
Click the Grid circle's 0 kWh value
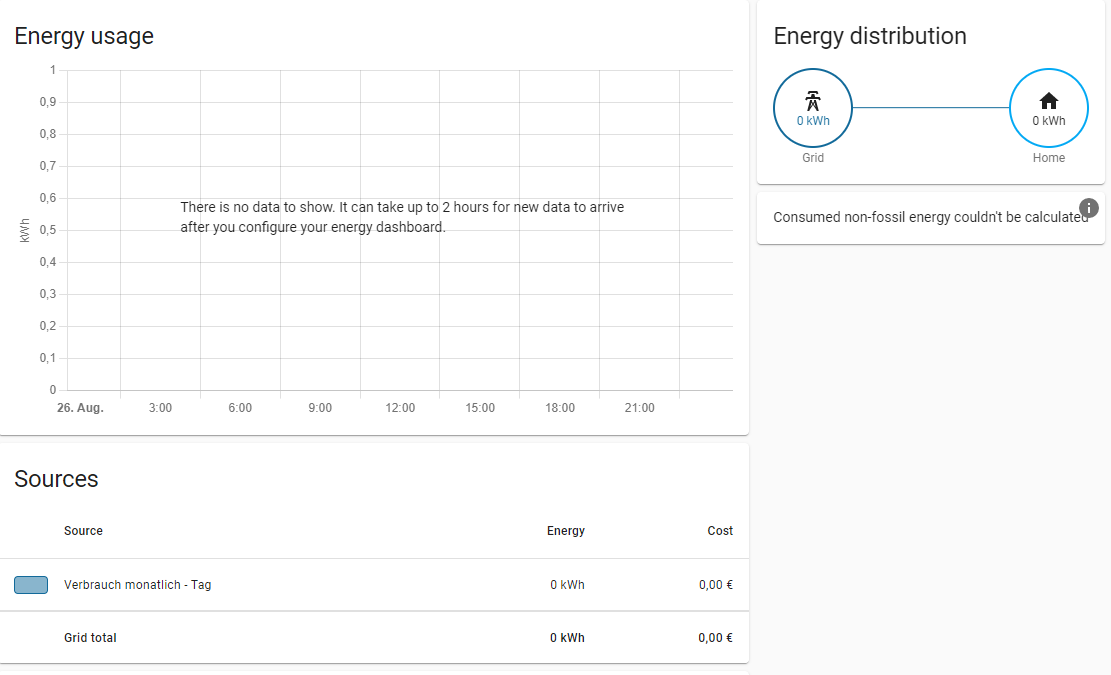click(x=813, y=121)
